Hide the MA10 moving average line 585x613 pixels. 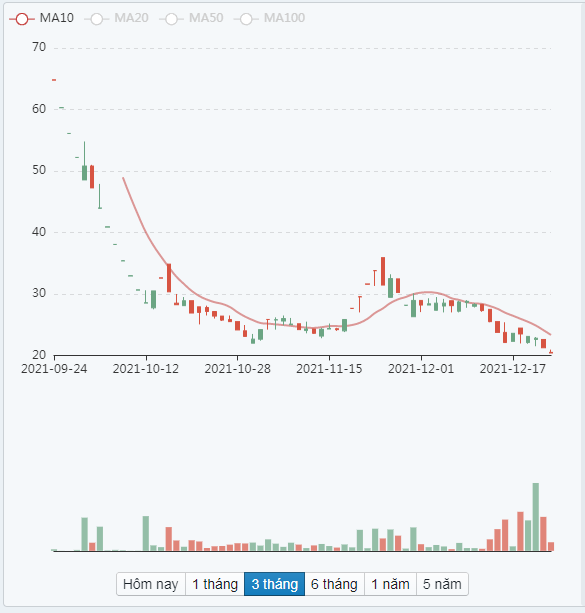[57, 18]
